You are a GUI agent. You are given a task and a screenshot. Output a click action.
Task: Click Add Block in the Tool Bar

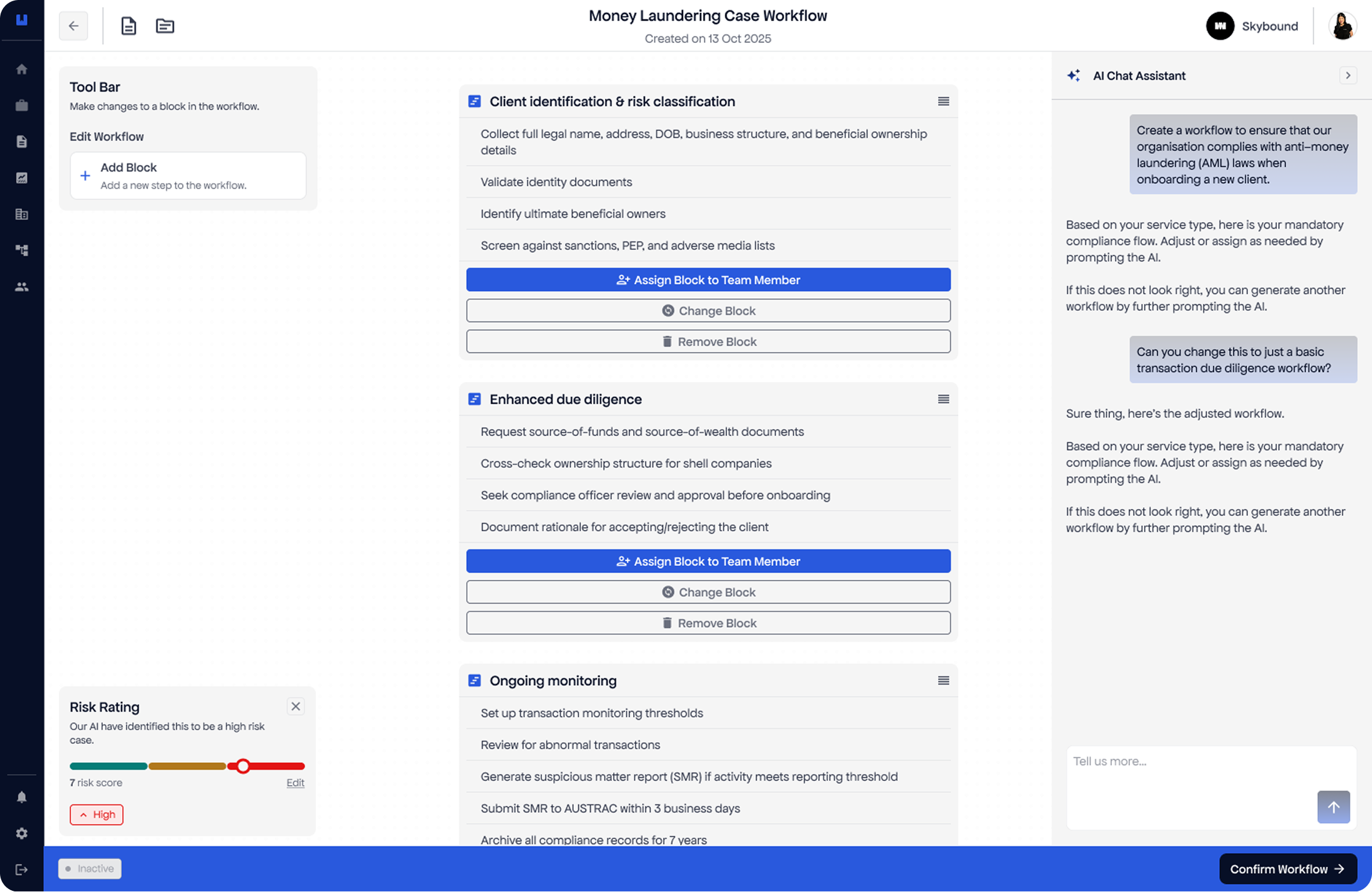coord(188,176)
